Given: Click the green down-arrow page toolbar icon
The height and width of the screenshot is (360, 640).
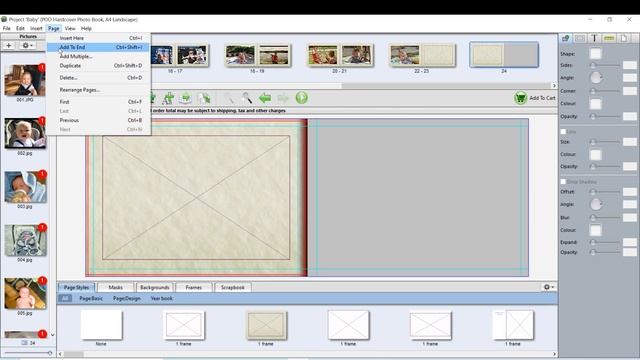Looking at the screenshot, I should (x=186, y=98).
